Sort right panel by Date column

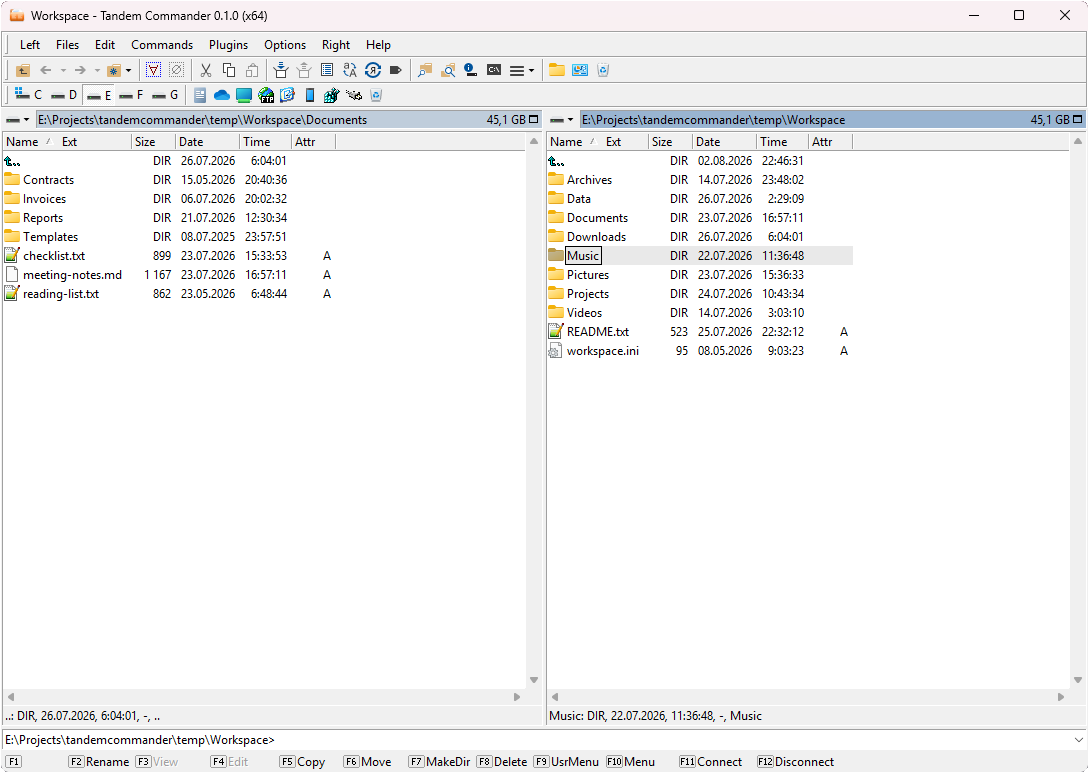pyautogui.click(x=724, y=142)
